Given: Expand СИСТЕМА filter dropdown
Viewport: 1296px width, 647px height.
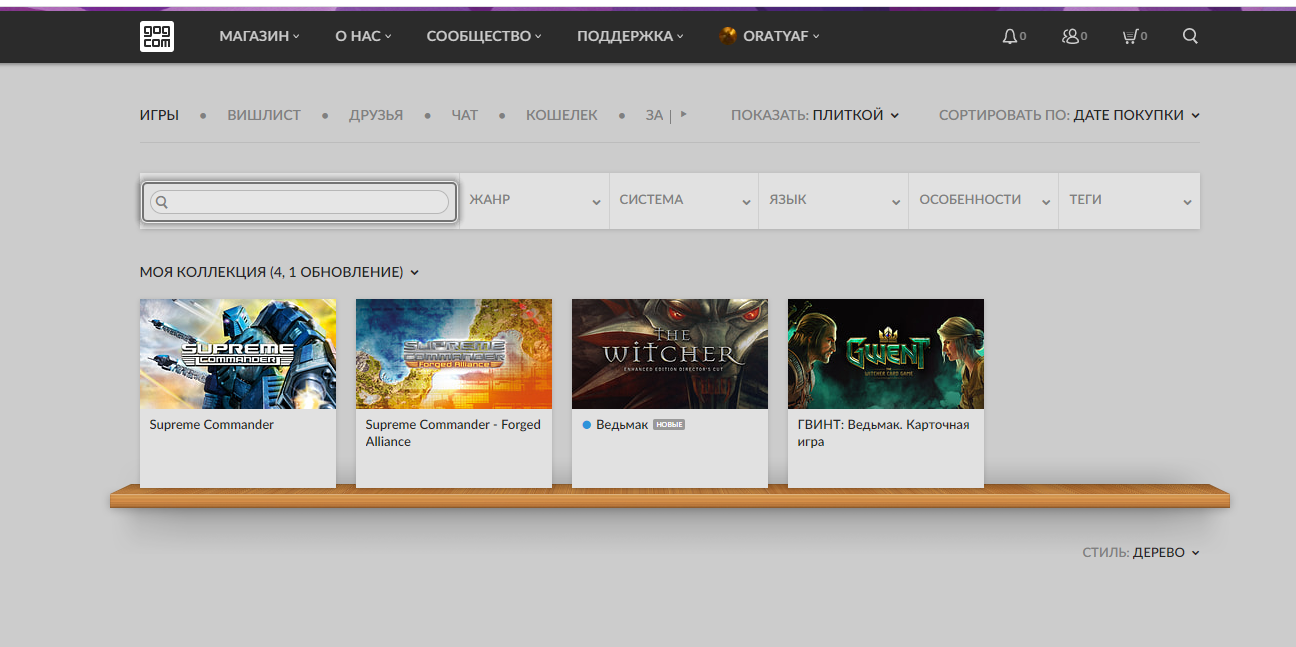Looking at the screenshot, I should [x=685, y=200].
